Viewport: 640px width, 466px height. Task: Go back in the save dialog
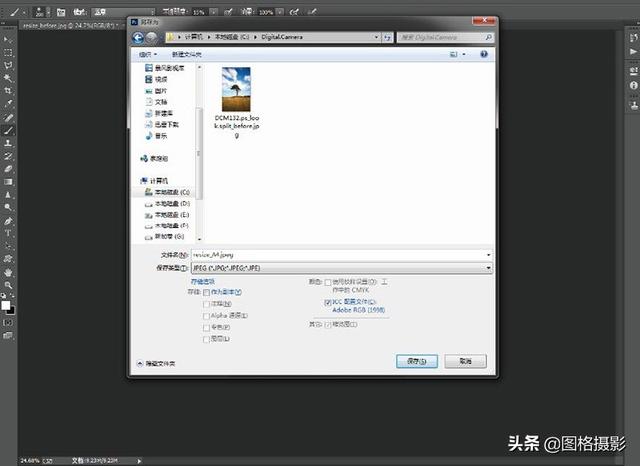(x=138, y=38)
